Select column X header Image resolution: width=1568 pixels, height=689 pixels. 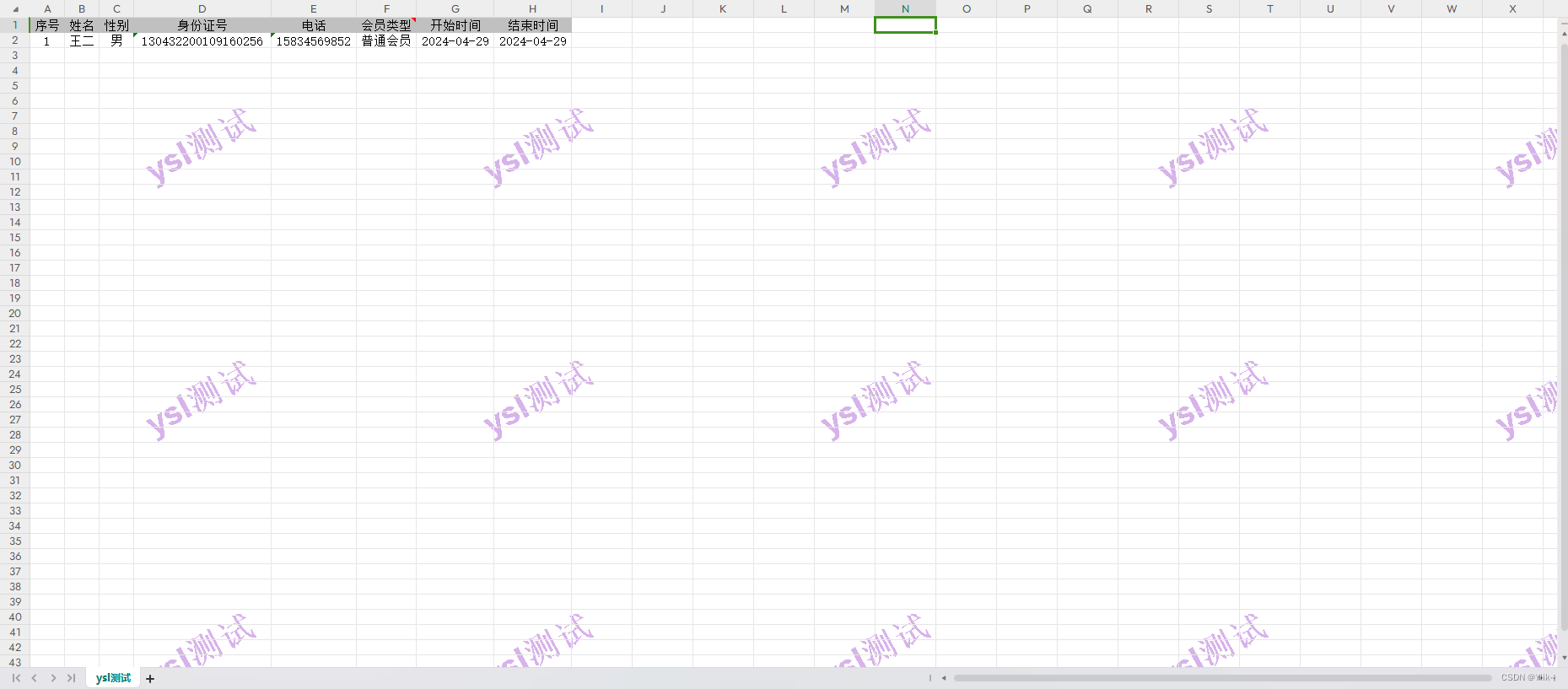pos(1513,8)
